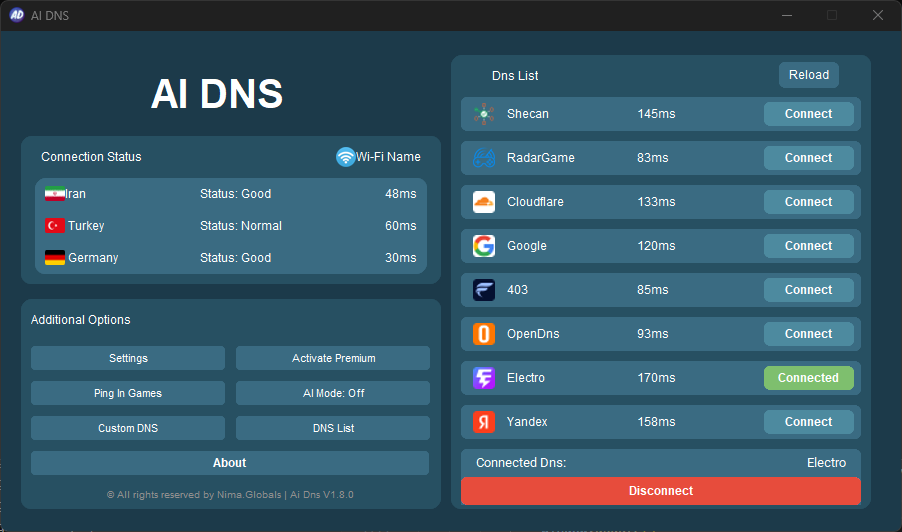Click the RadarGame gamepad icon

[484, 158]
